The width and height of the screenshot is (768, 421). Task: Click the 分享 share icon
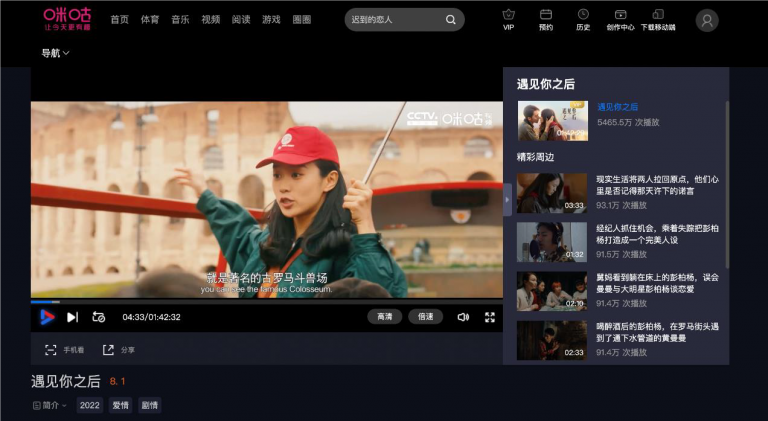click(x=108, y=350)
